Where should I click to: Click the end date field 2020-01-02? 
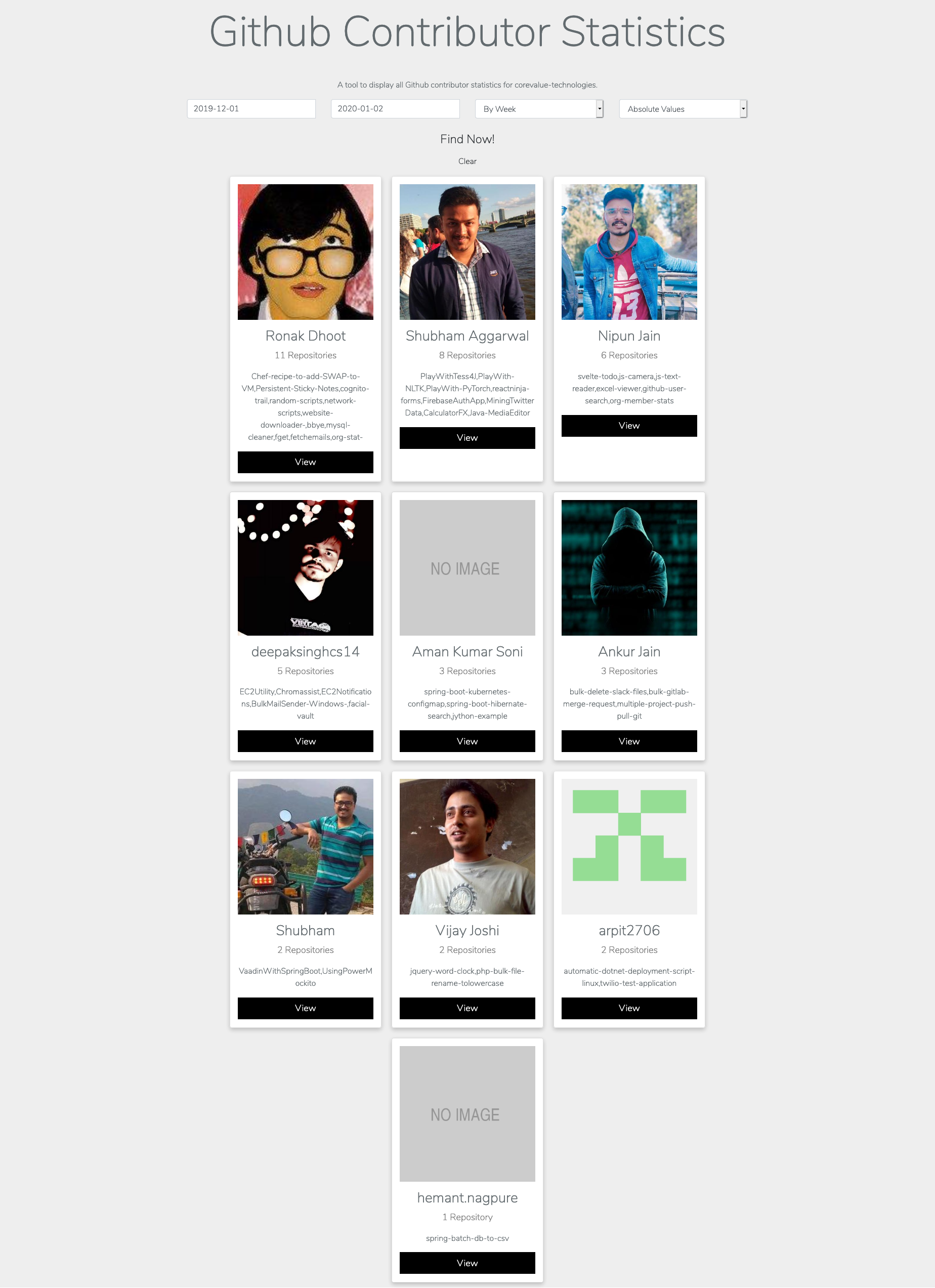[395, 108]
